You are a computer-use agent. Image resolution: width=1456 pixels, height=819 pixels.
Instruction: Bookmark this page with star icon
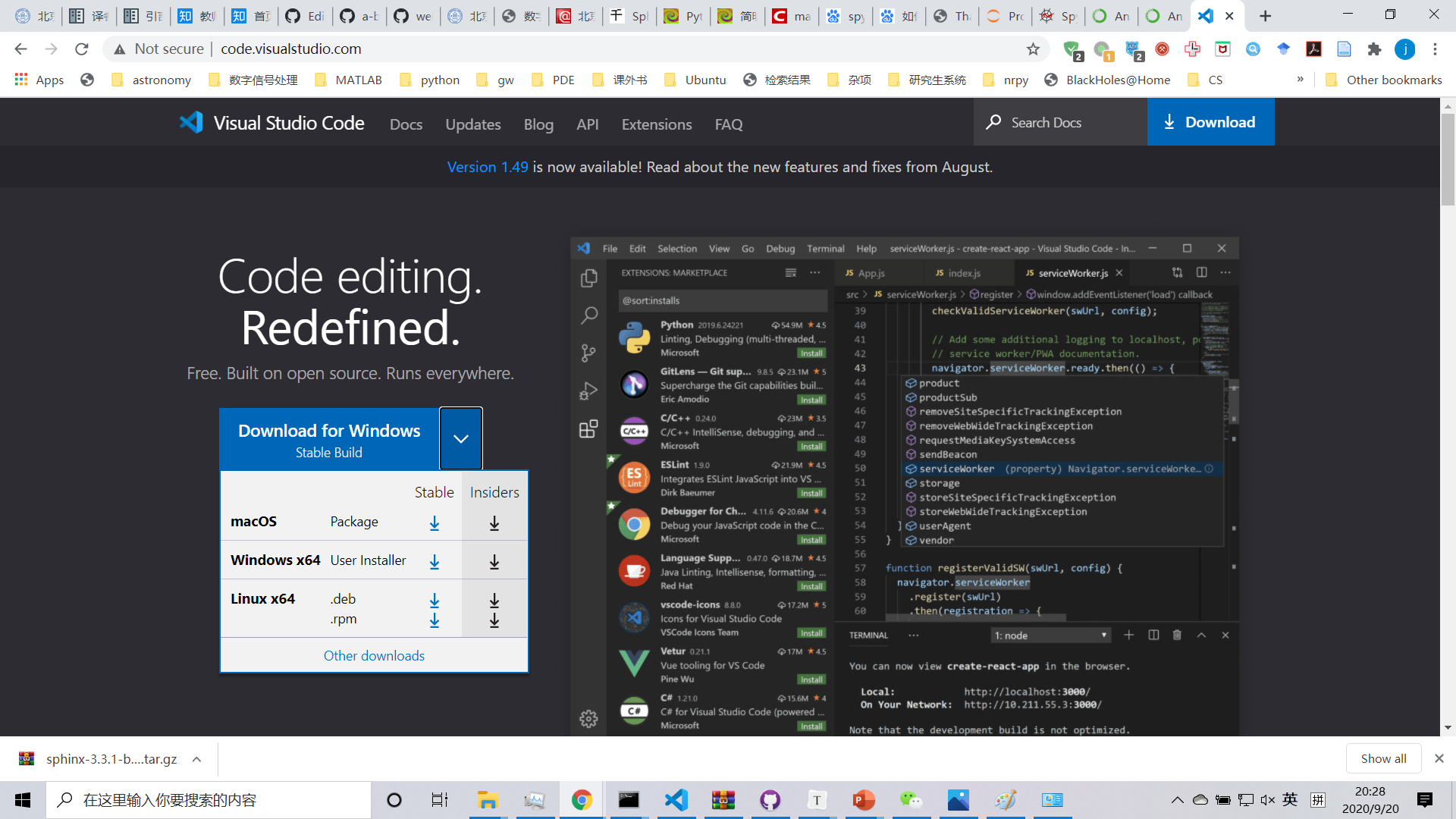(x=1033, y=49)
